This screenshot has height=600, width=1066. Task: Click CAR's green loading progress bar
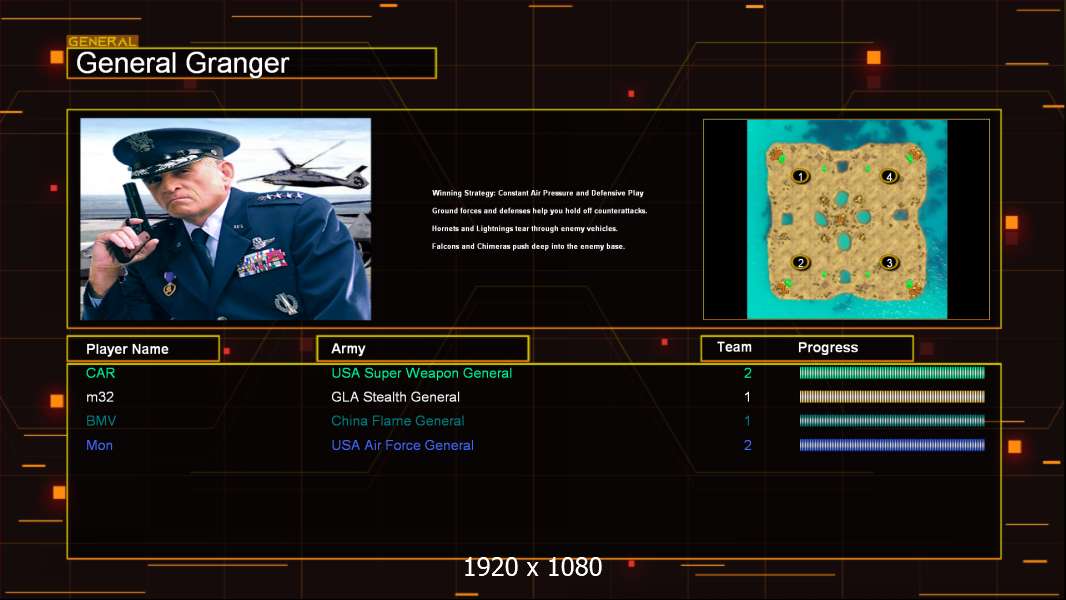tap(892, 372)
